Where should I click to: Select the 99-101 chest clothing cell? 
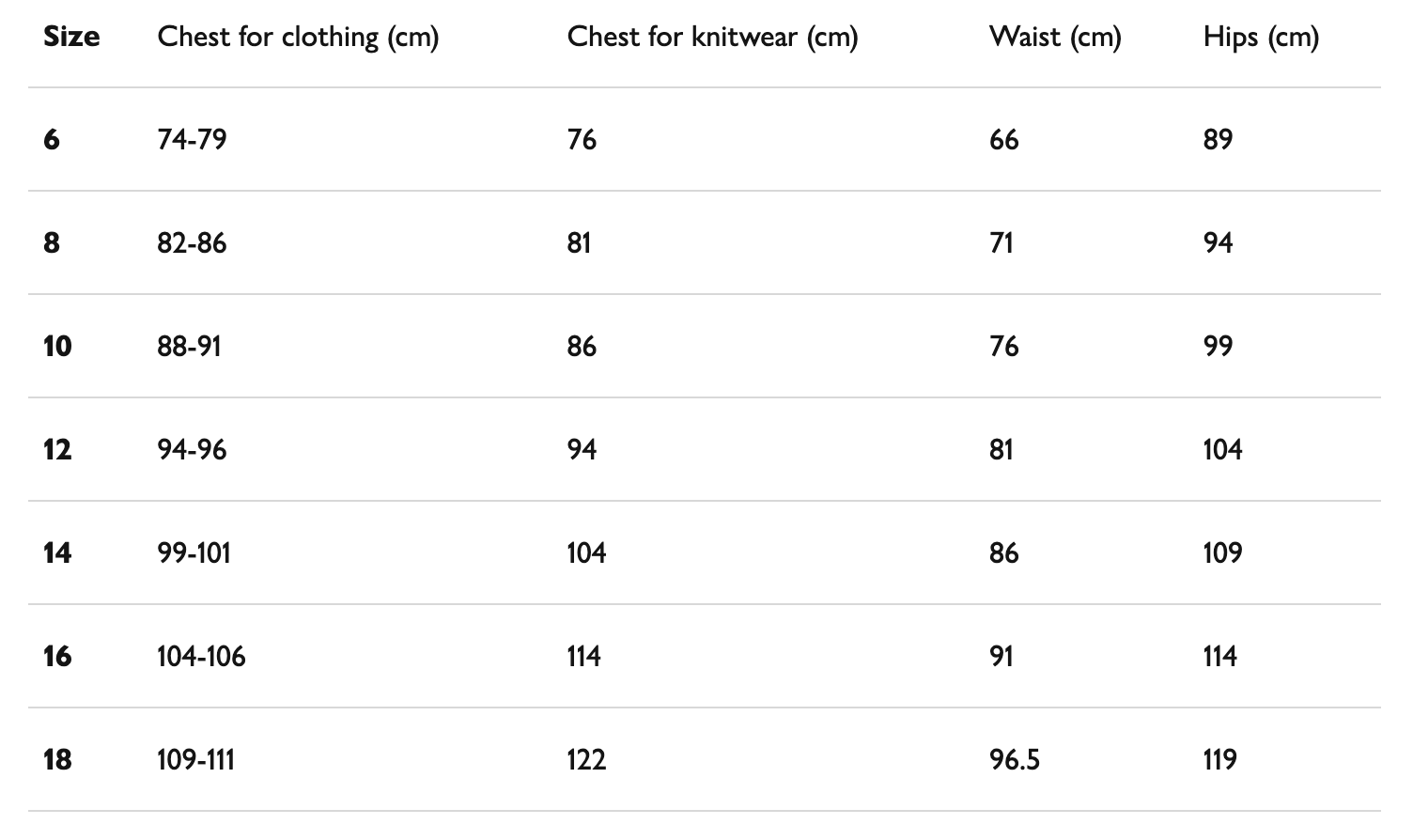(x=194, y=553)
